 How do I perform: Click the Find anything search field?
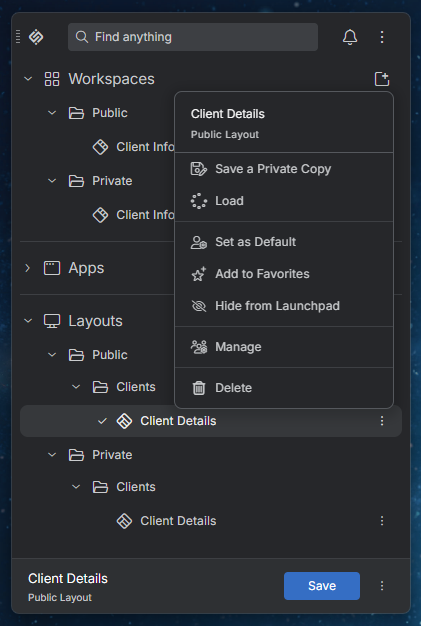coord(193,37)
